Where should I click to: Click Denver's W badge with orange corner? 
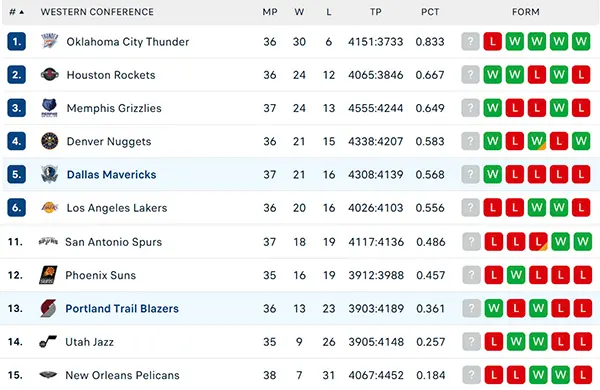click(537, 141)
